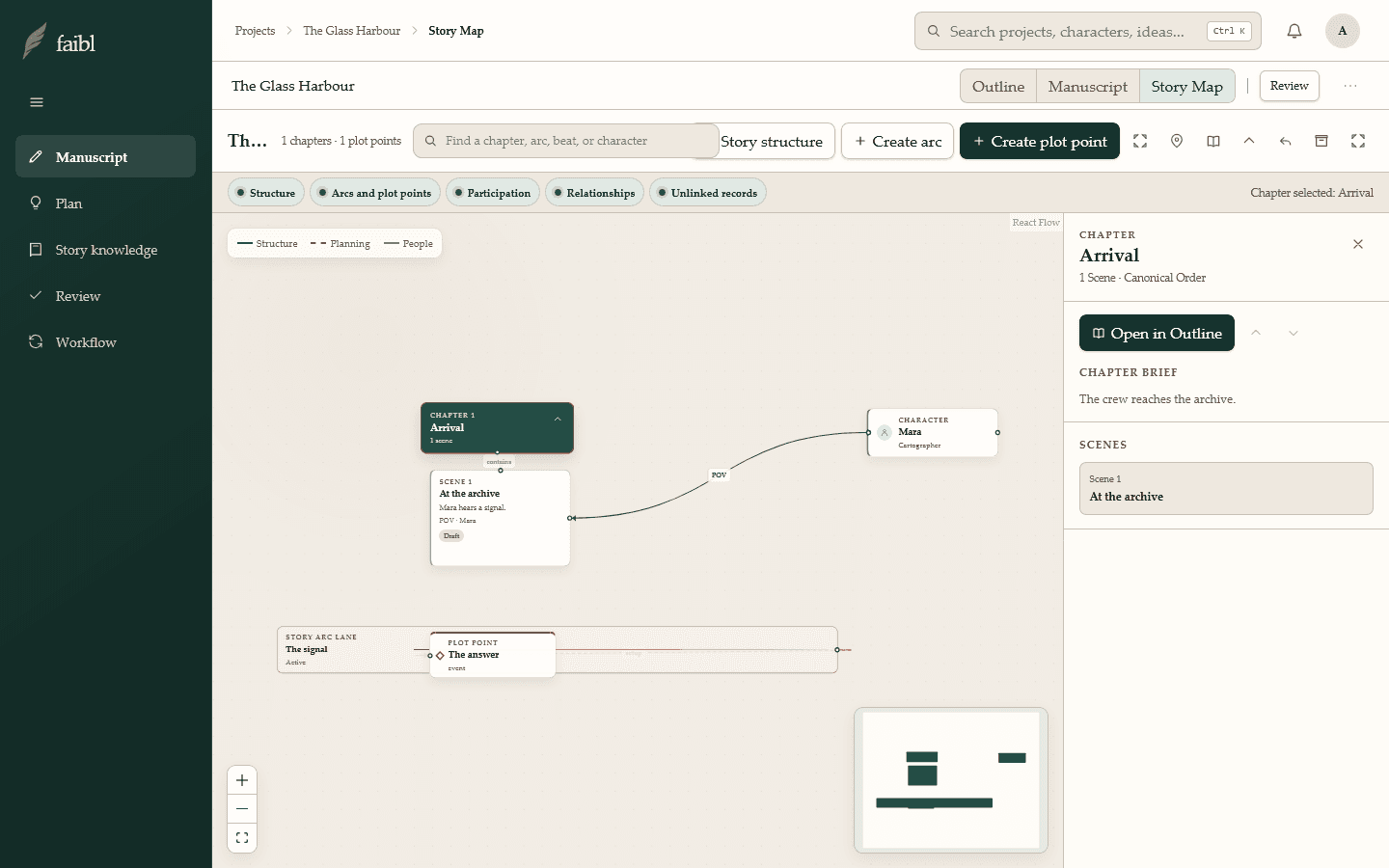Click the location pin icon in the toolbar
The image size is (1389, 868).
point(1177,141)
